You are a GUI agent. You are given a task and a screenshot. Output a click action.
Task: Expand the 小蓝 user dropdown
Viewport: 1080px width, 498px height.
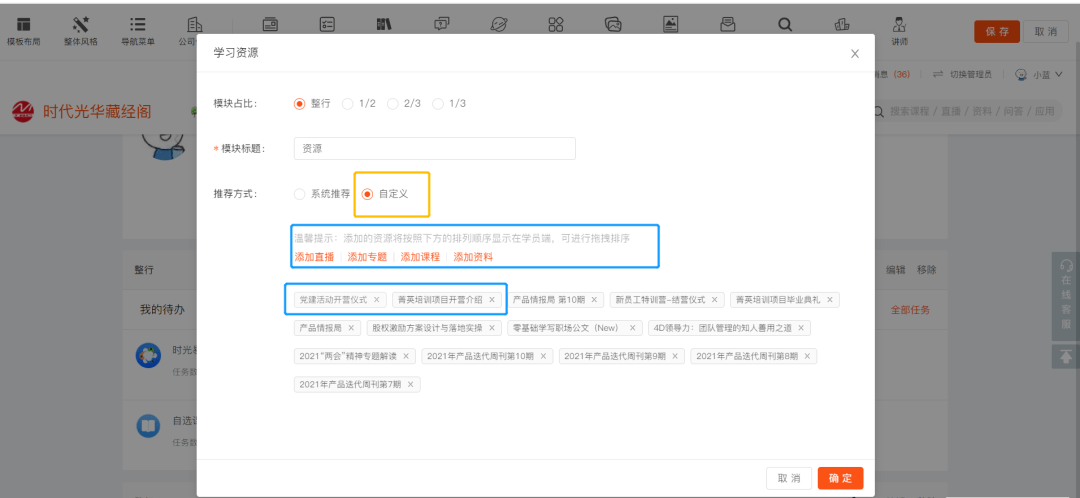click(x=1038, y=74)
